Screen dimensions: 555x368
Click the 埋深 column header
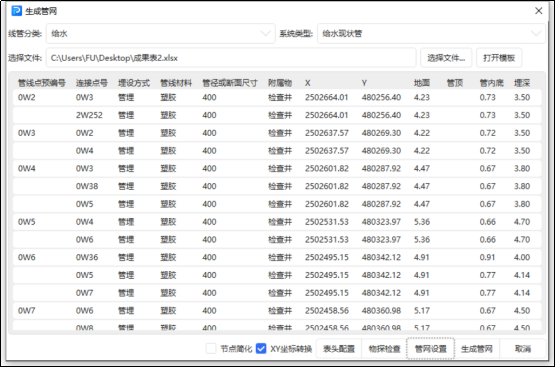click(522, 83)
